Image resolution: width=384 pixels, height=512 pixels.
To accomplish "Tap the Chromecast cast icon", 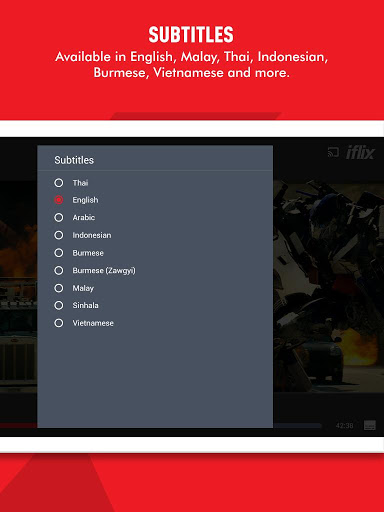I will (333, 152).
